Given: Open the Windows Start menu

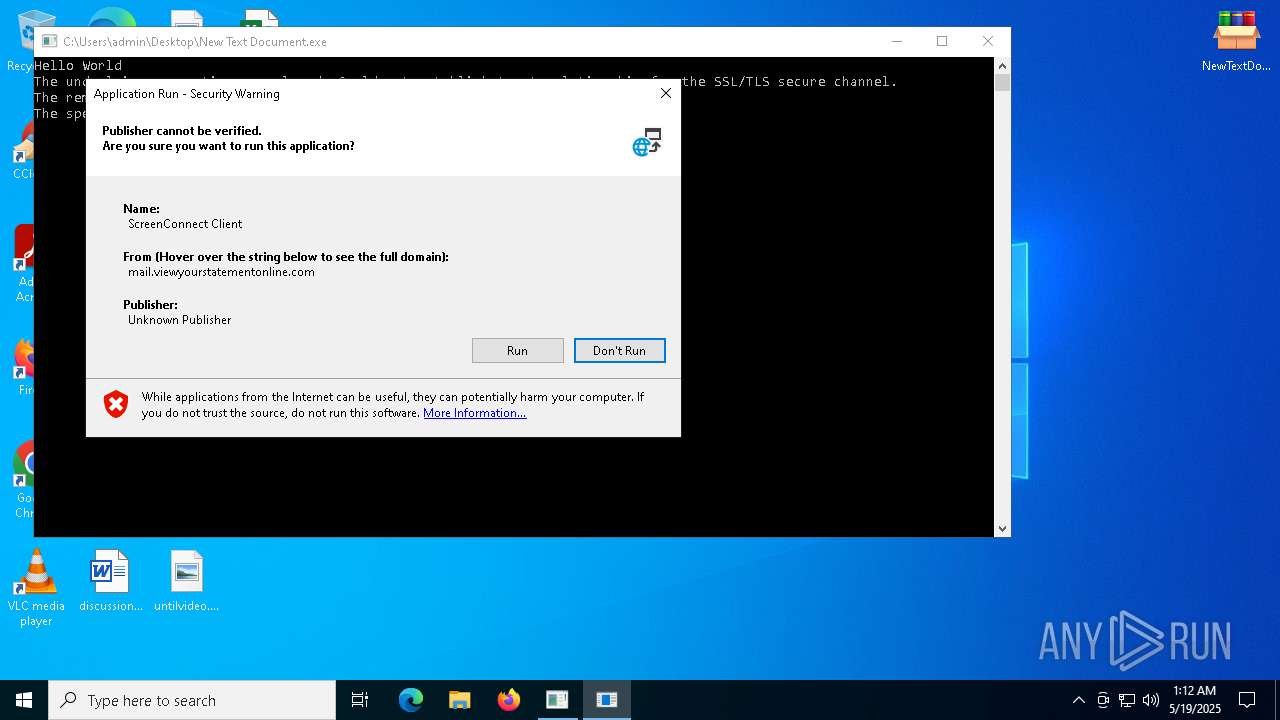Looking at the screenshot, I should pyautogui.click(x=24, y=700).
